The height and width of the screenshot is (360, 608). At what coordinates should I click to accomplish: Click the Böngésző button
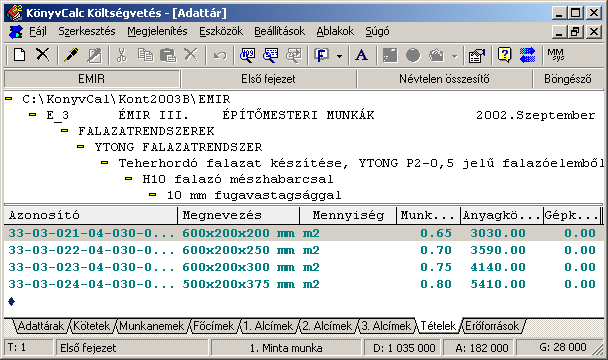(568, 79)
